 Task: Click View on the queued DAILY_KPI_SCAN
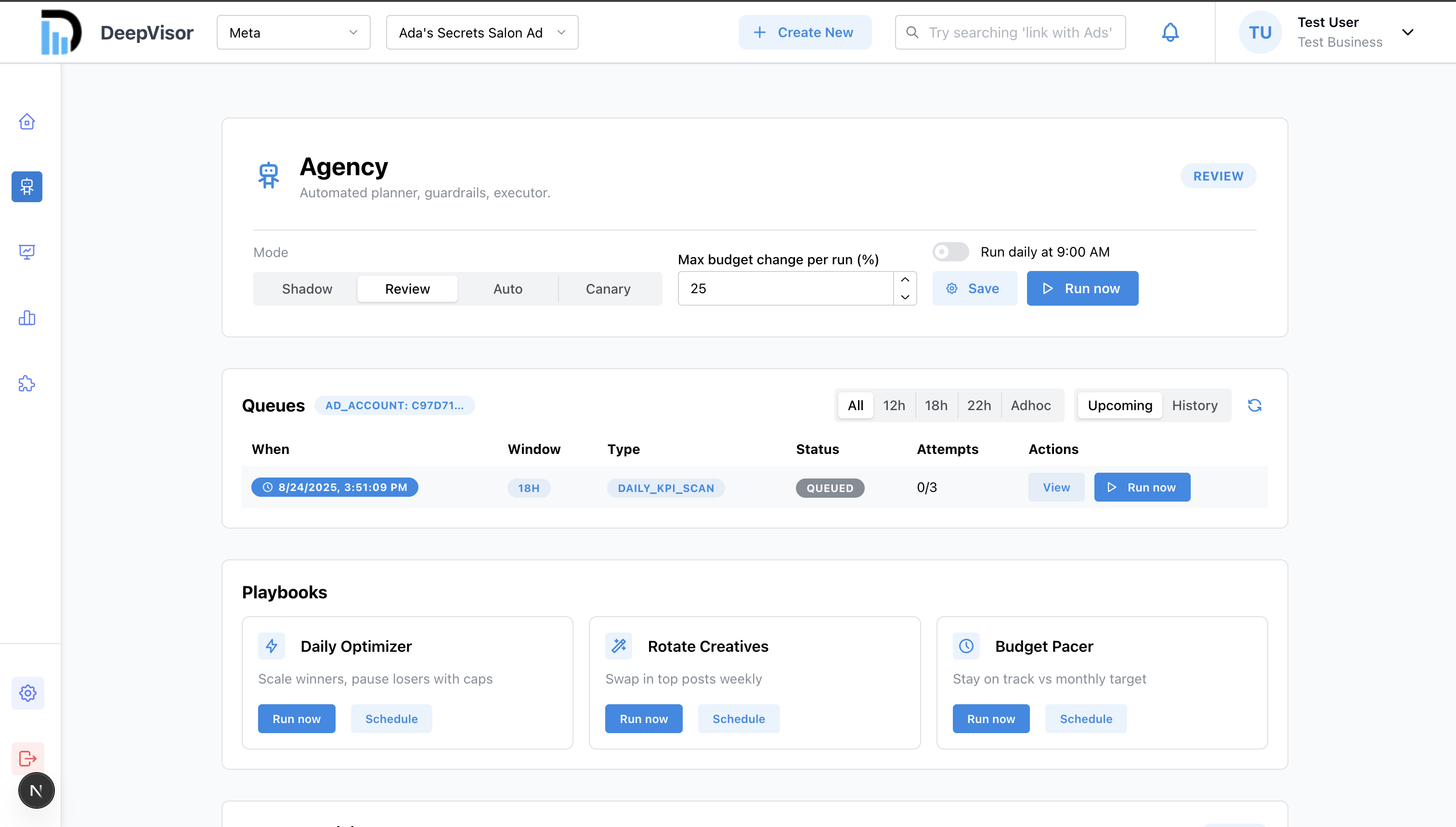pyautogui.click(x=1056, y=487)
